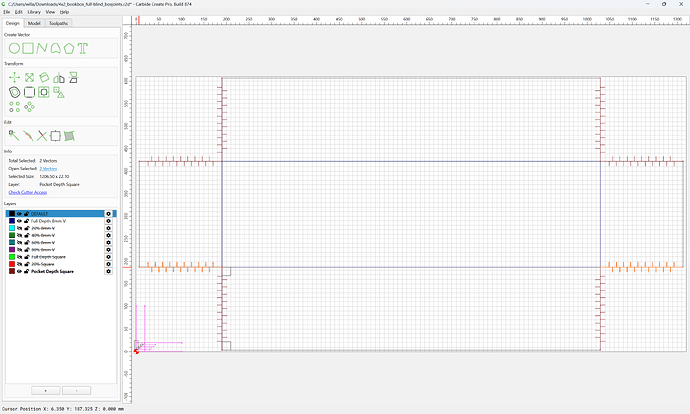Viewport: 690px width, 414px height.
Task: Open the Help menu
Action: click(64, 12)
